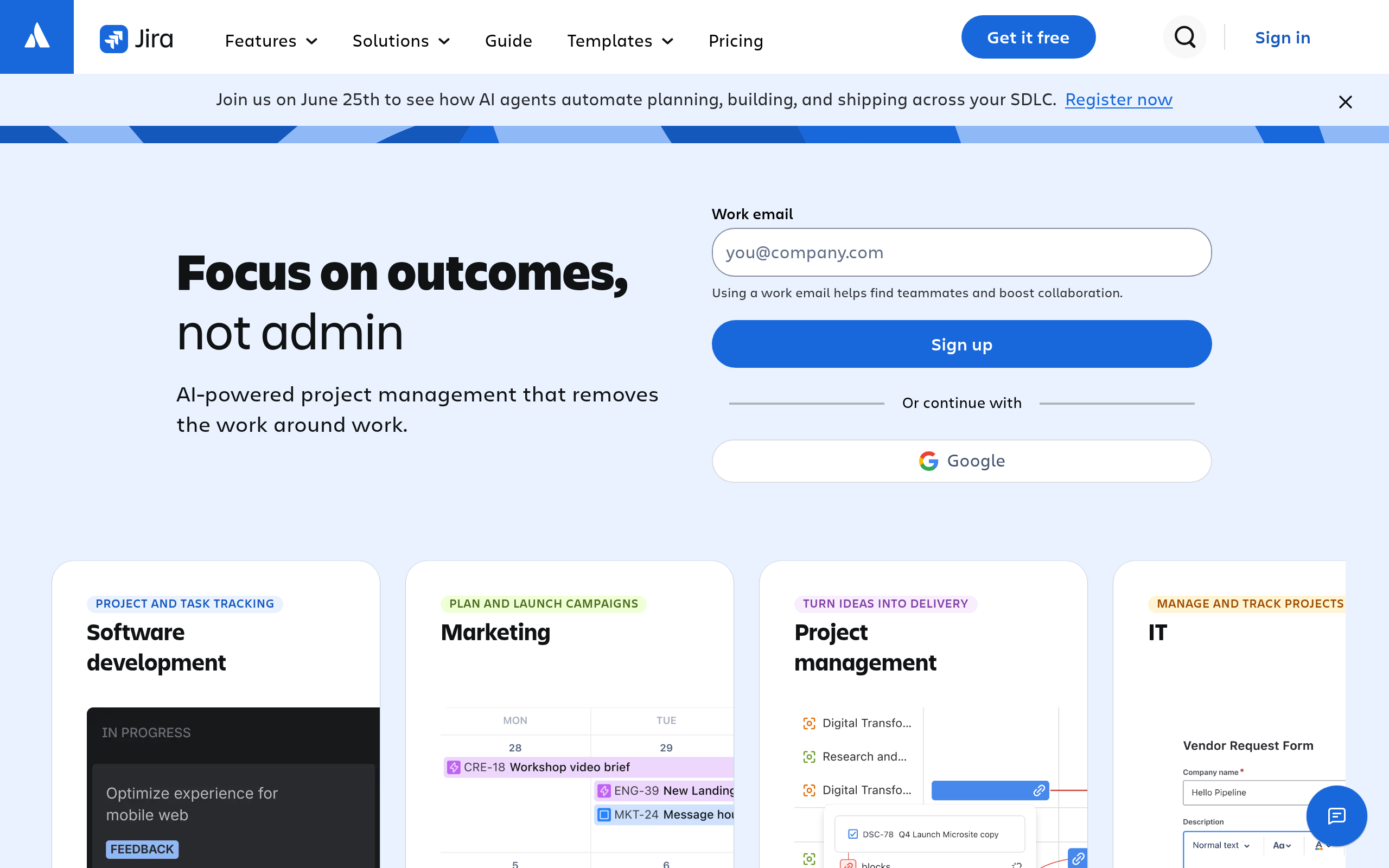Continue with Google button
Viewport: 1389px width, 868px height.
click(x=961, y=461)
